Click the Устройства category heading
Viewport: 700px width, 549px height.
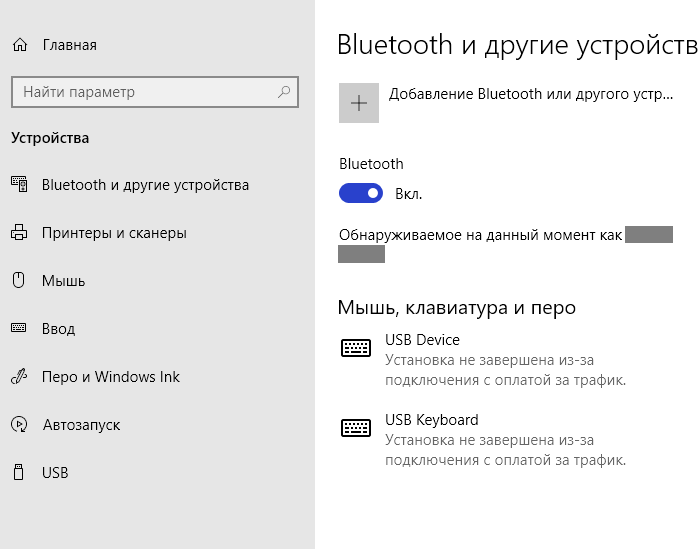[x=50, y=138]
